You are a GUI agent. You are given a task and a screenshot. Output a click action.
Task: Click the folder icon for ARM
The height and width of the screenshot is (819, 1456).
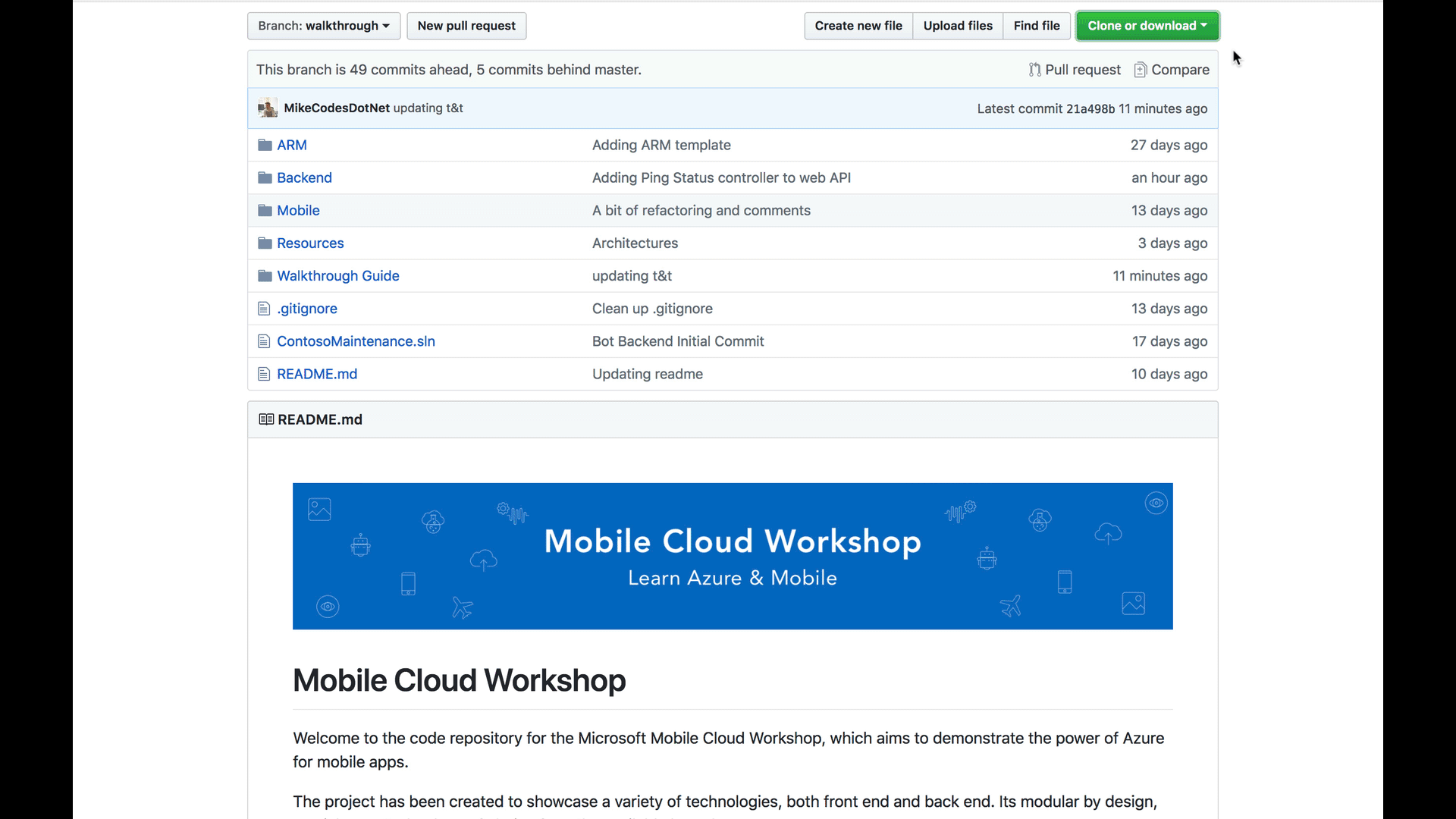(264, 144)
